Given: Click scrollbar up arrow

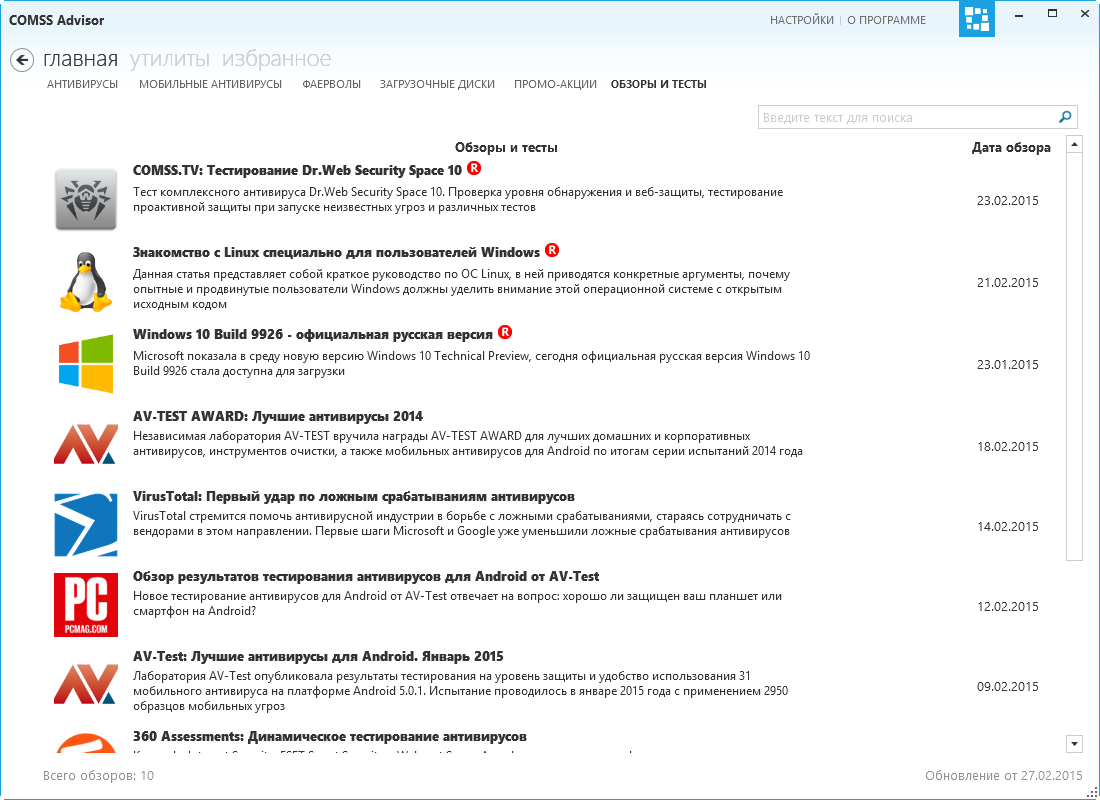Looking at the screenshot, I should [1074, 144].
